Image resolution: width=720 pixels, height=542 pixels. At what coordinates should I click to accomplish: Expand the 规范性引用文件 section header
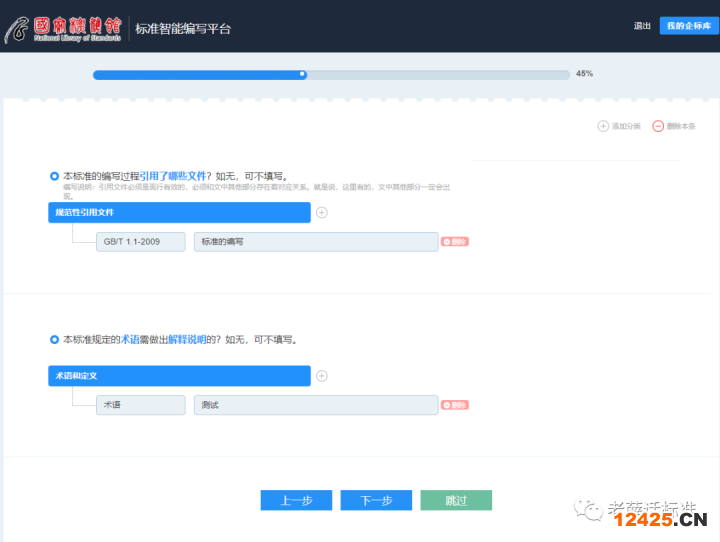pyautogui.click(x=179, y=212)
